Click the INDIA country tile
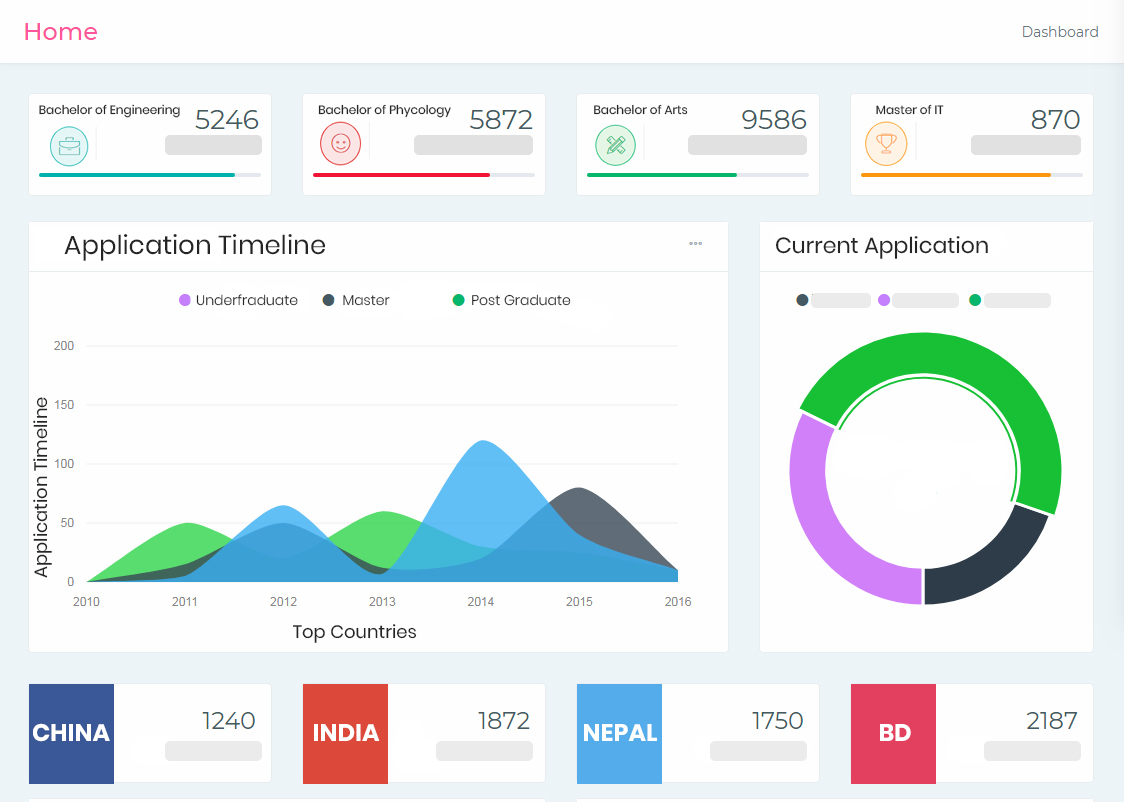1124x802 pixels. tap(345, 733)
